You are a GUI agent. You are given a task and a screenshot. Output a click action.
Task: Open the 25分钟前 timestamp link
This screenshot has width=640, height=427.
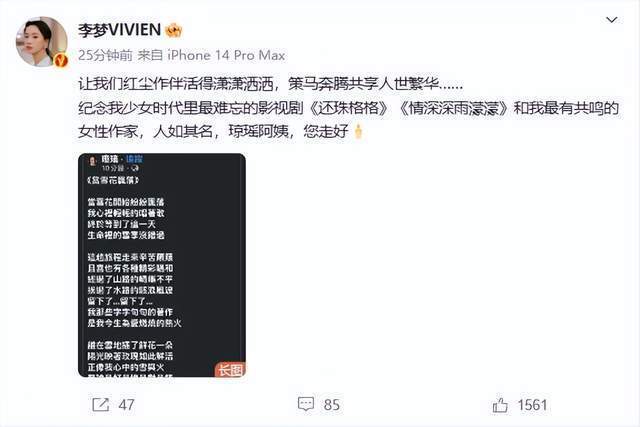tap(105, 55)
